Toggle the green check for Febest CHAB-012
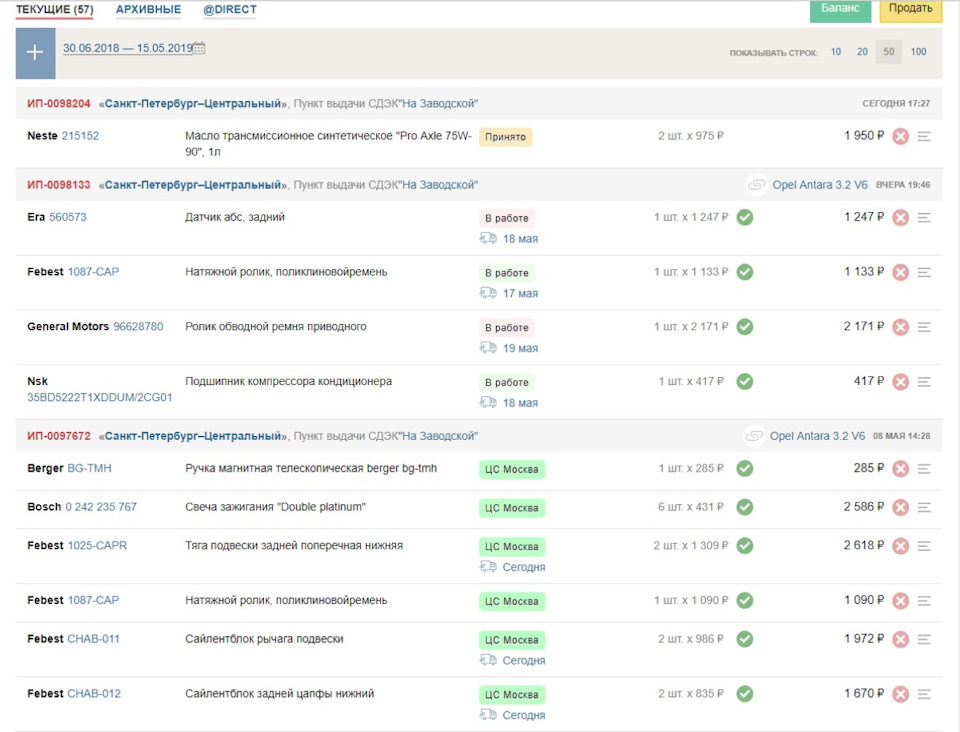This screenshot has height=732, width=960. 744,694
